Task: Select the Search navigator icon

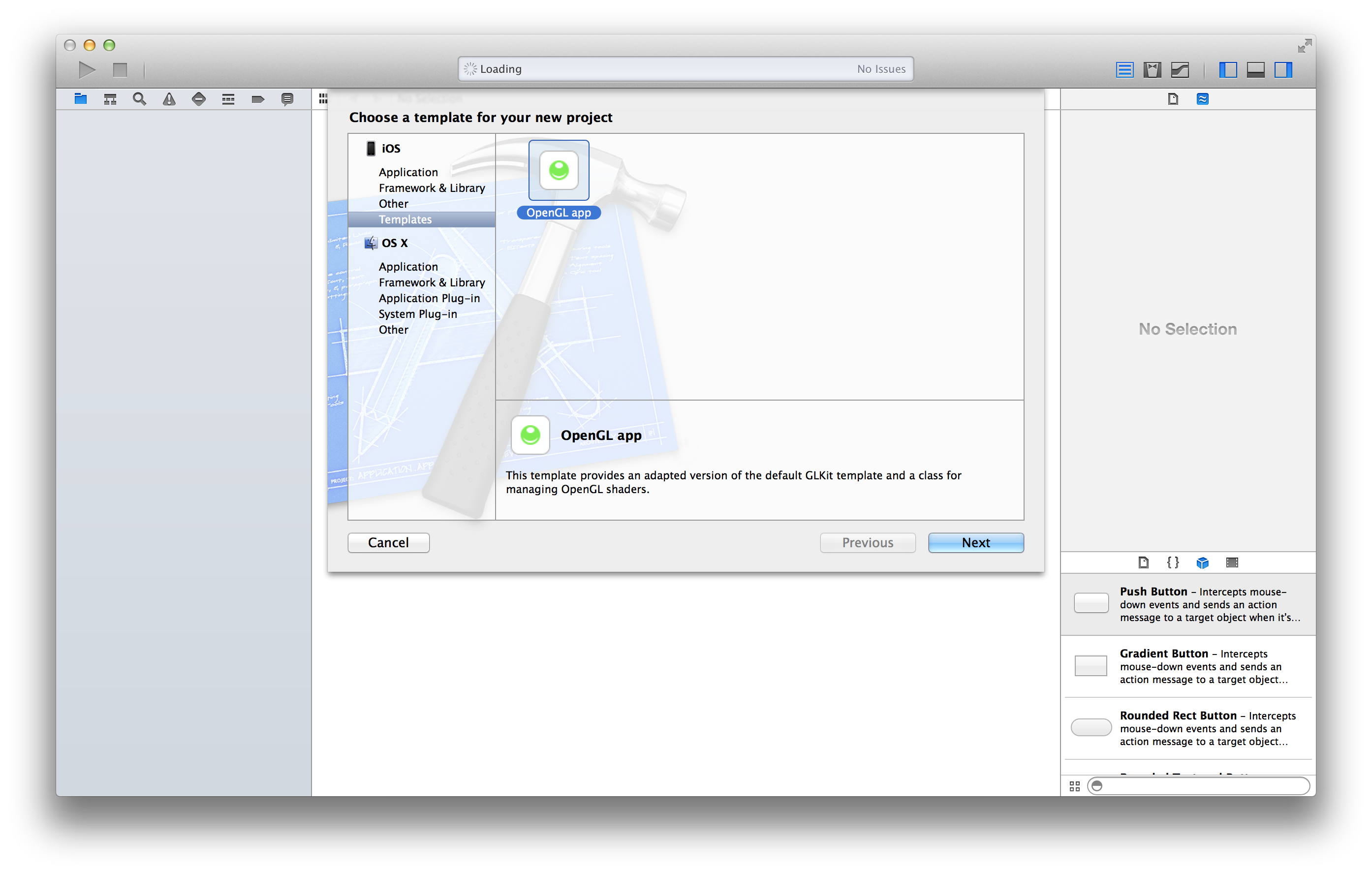Action: coord(139,98)
